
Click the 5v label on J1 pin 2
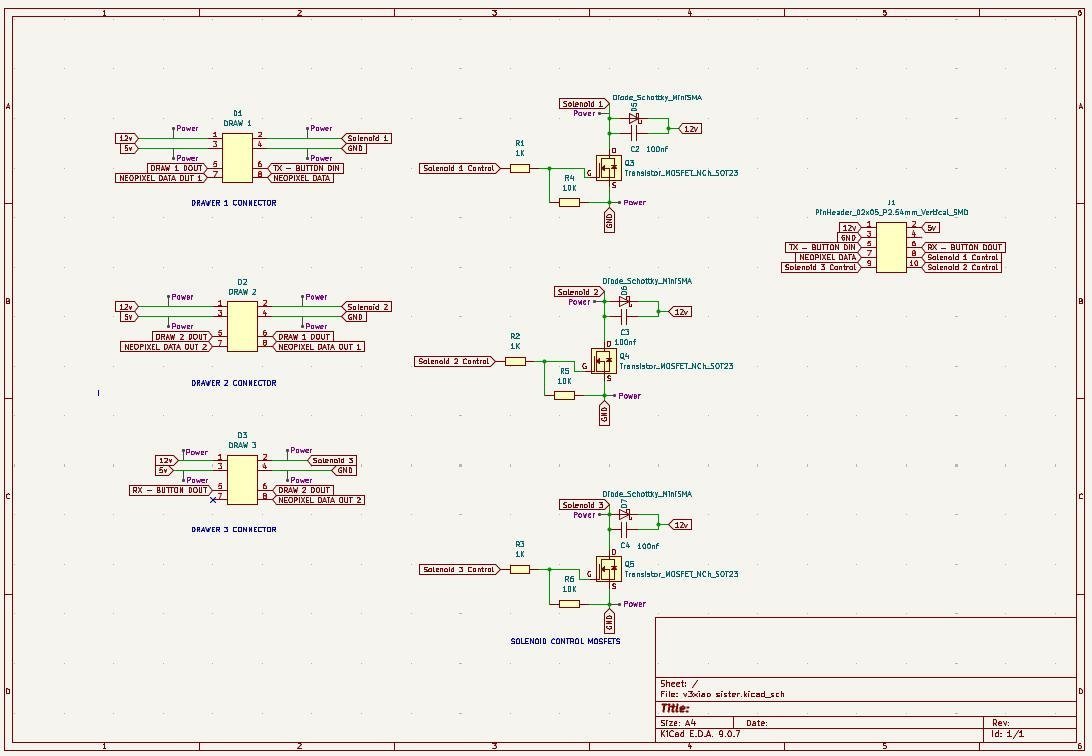(x=931, y=228)
